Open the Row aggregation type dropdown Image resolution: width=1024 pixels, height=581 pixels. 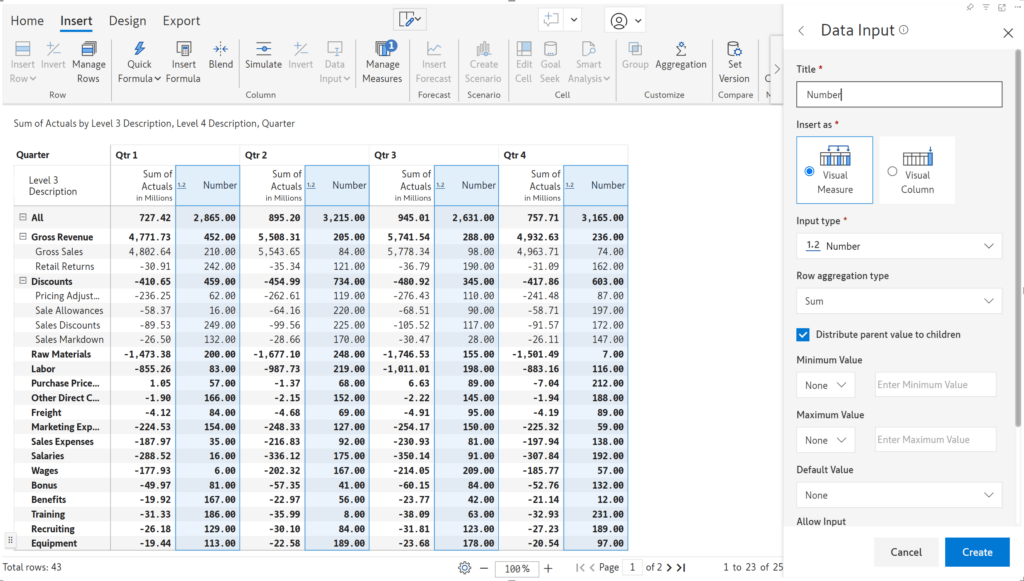[x=898, y=301]
